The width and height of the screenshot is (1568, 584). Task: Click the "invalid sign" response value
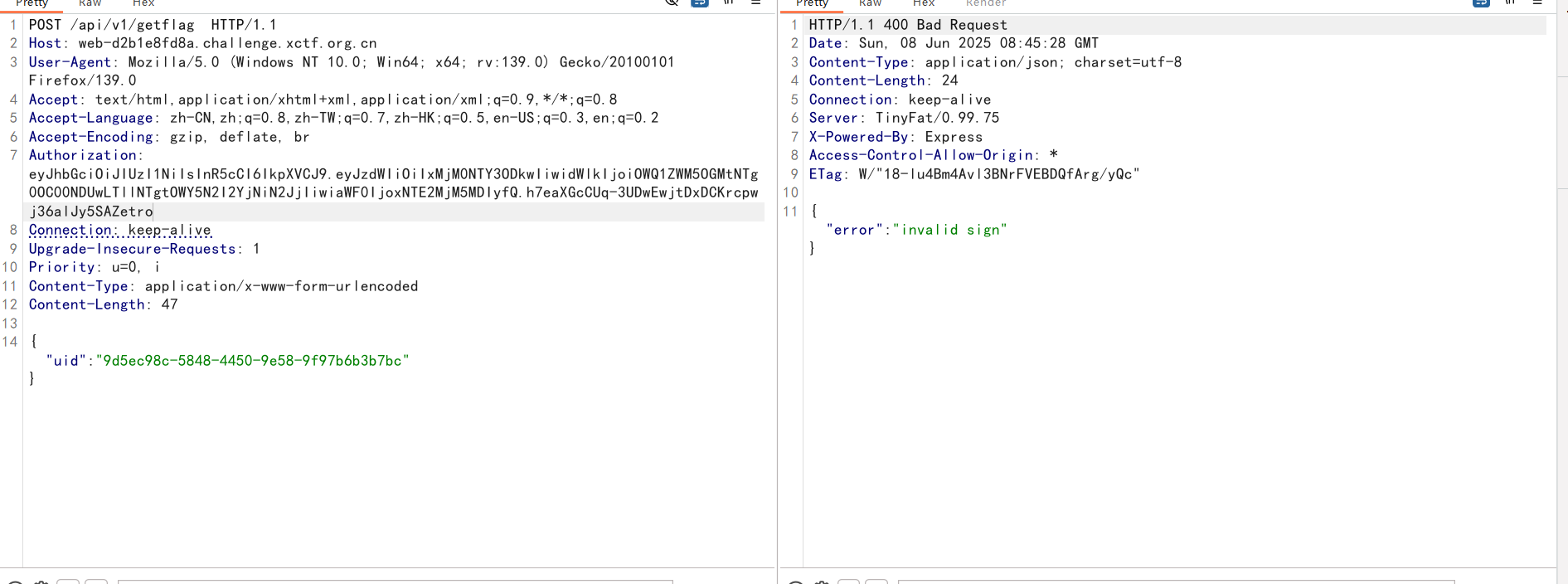[949, 230]
